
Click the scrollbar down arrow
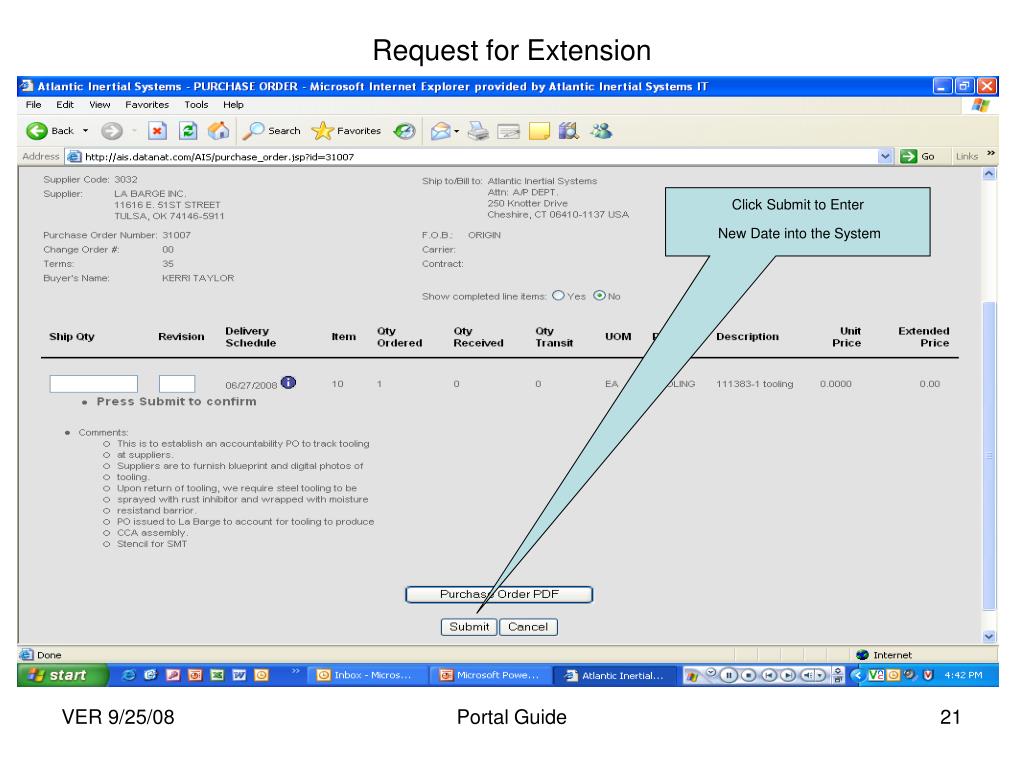pyautogui.click(x=989, y=636)
